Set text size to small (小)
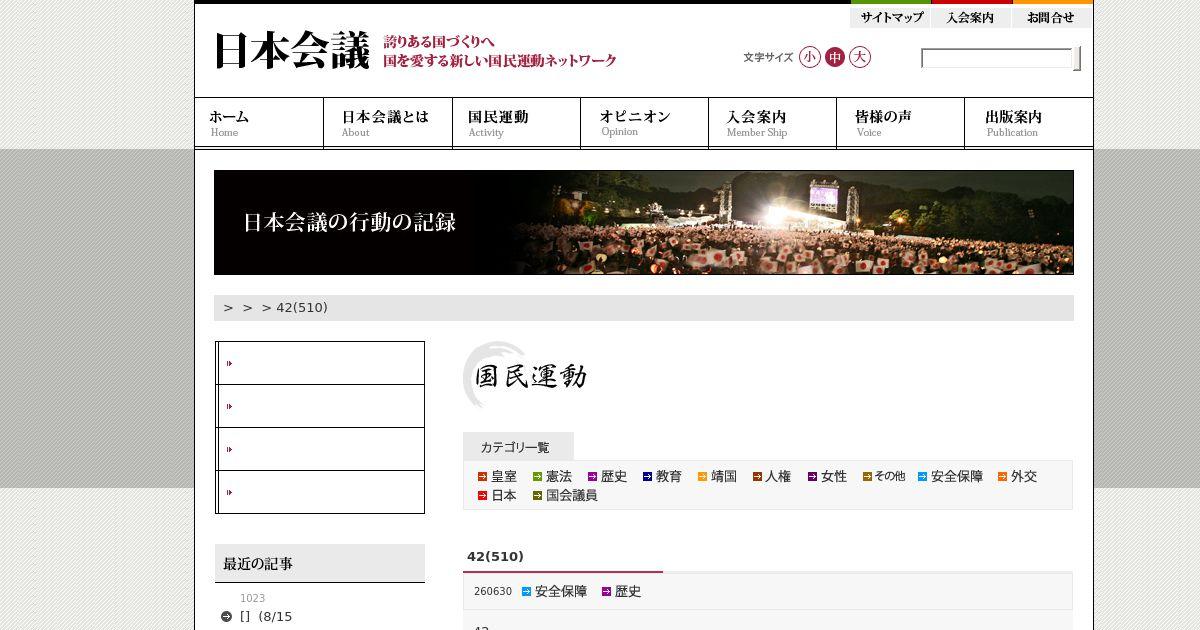 coord(809,57)
